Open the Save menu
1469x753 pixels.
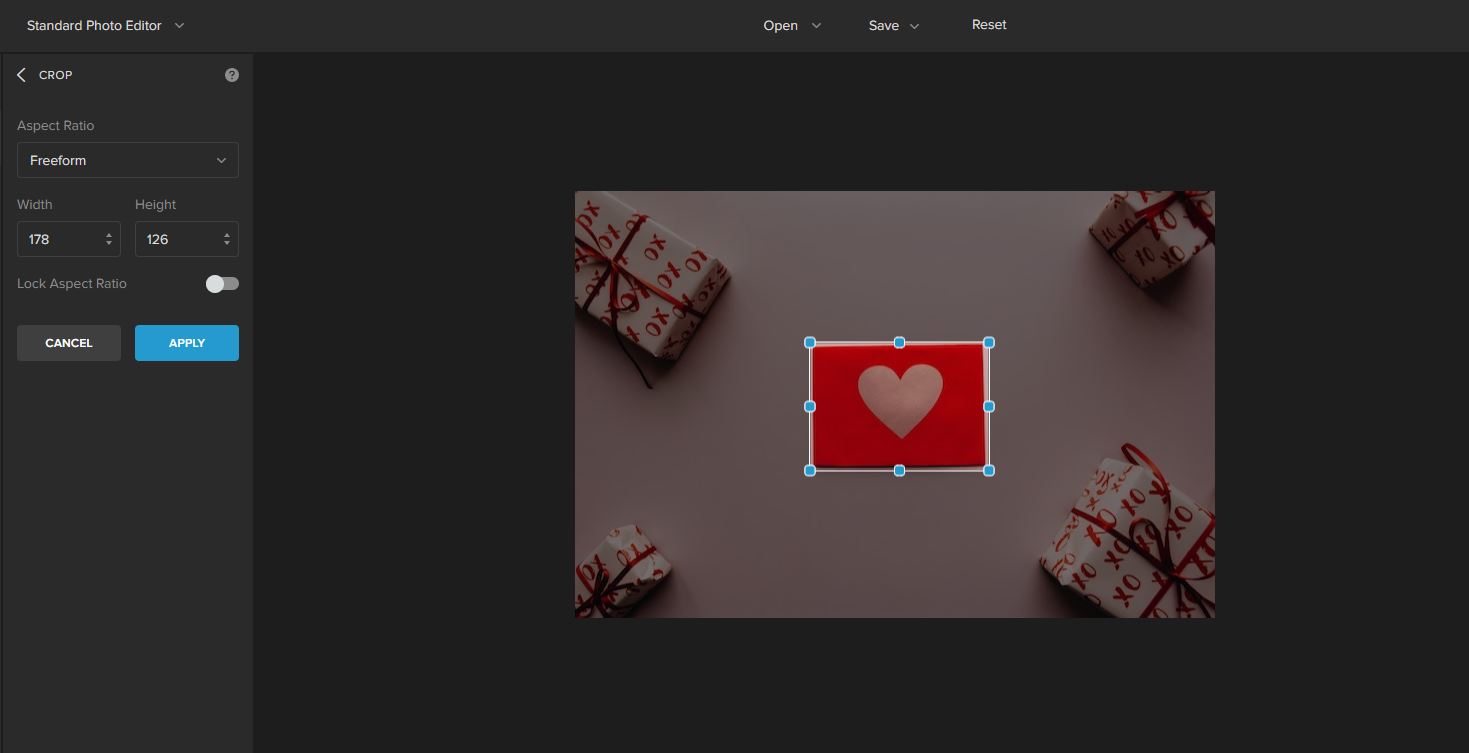click(x=893, y=25)
